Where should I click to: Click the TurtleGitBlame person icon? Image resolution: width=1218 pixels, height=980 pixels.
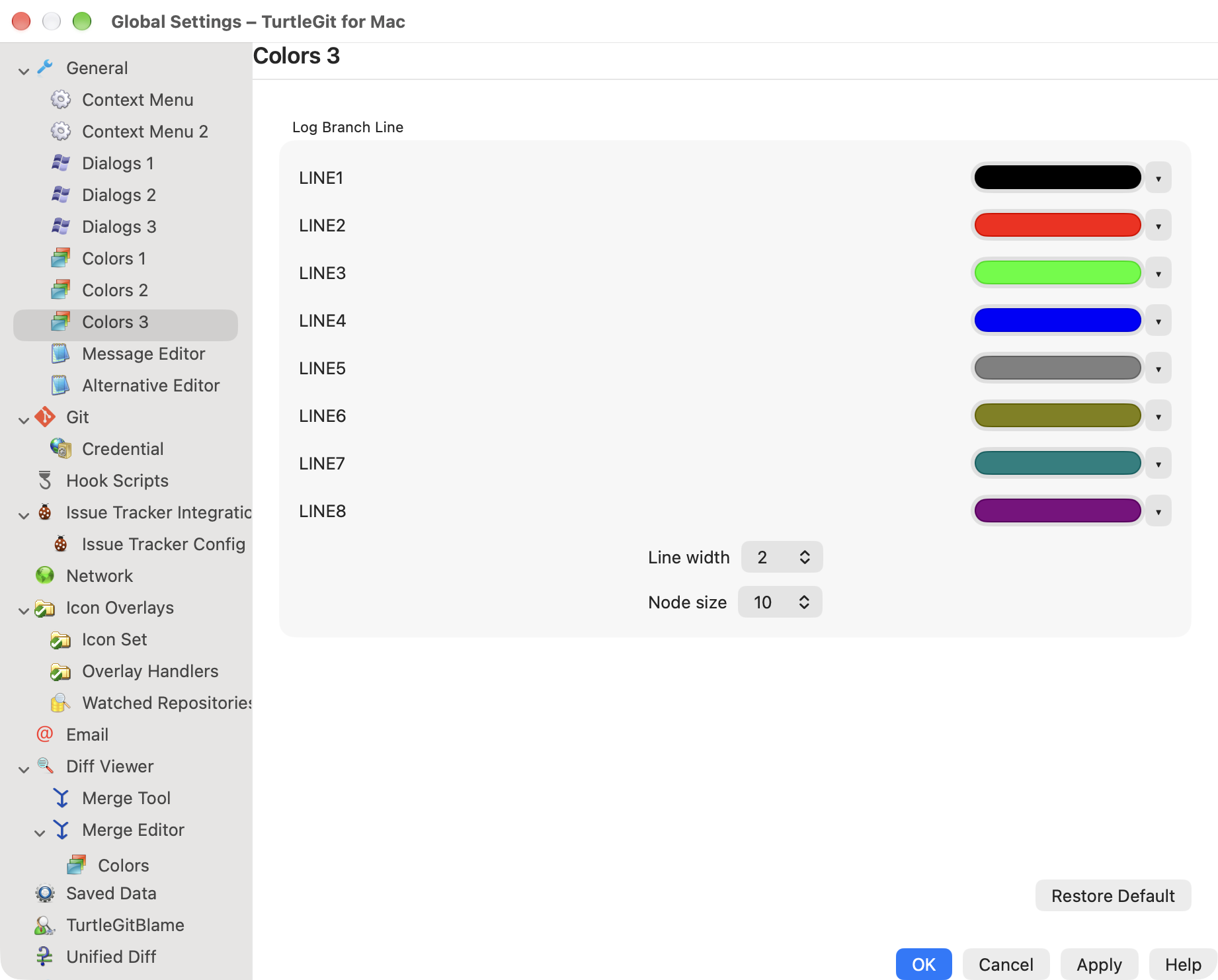45,925
